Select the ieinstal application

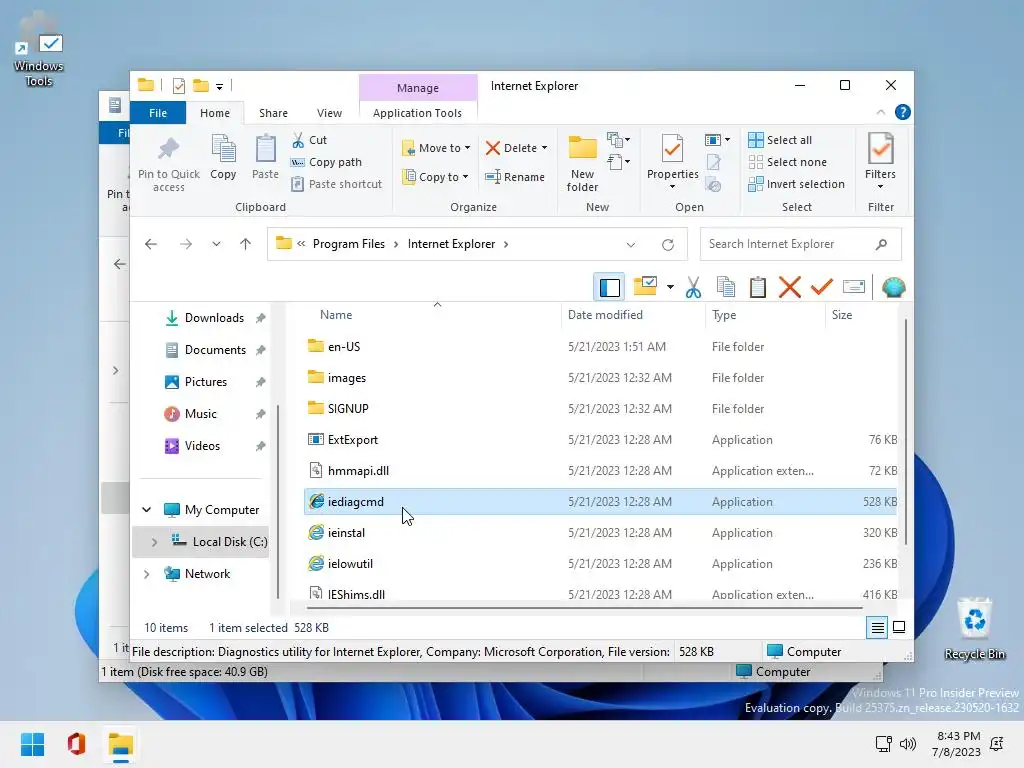[x=600, y=533]
